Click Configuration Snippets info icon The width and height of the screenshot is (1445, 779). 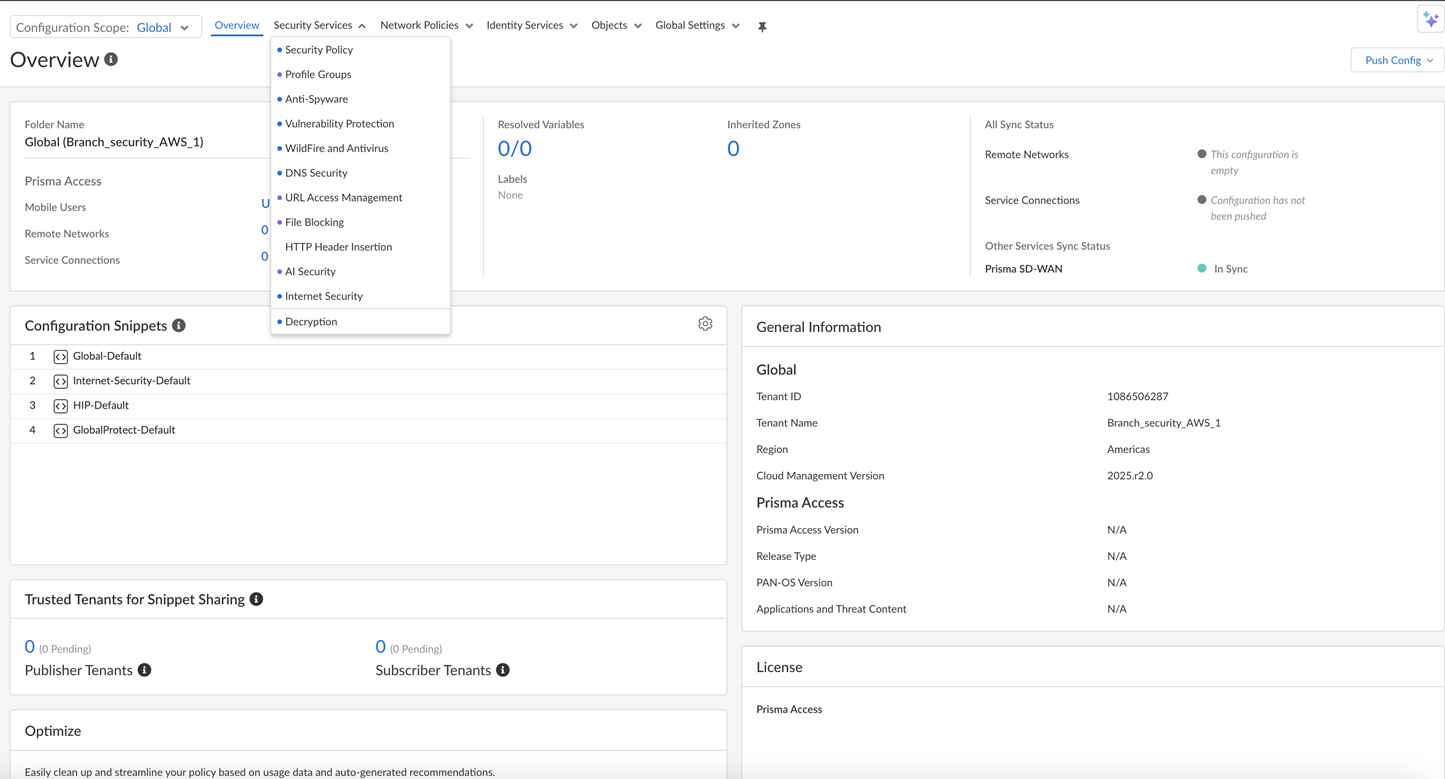(x=179, y=326)
